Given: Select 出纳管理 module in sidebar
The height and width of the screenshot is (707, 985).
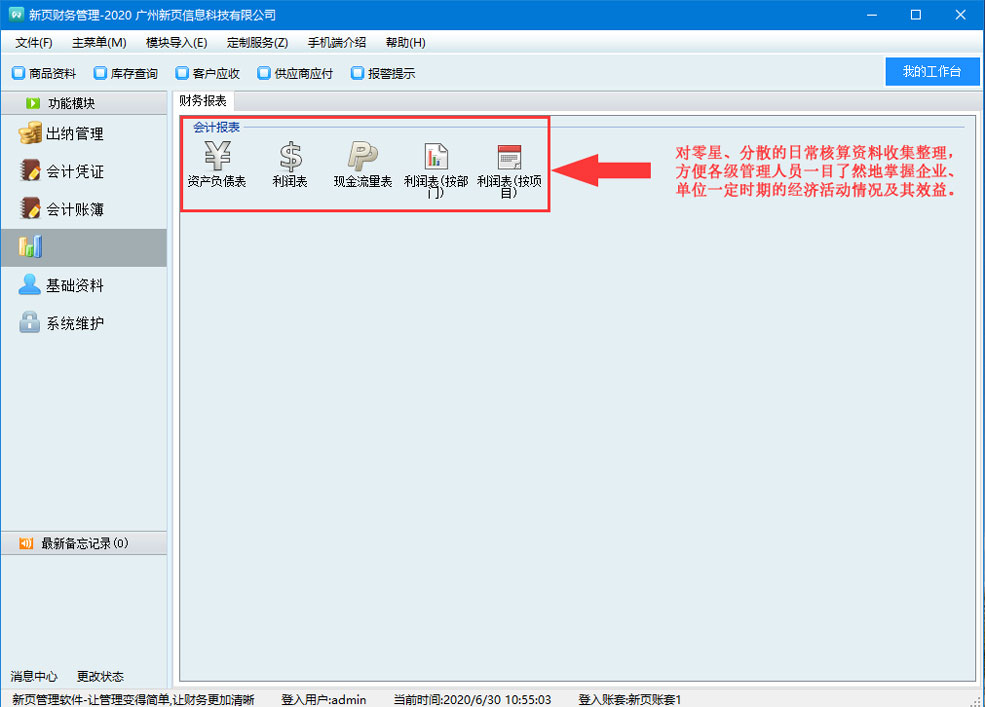Looking at the screenshot, I should click(74, 134).
